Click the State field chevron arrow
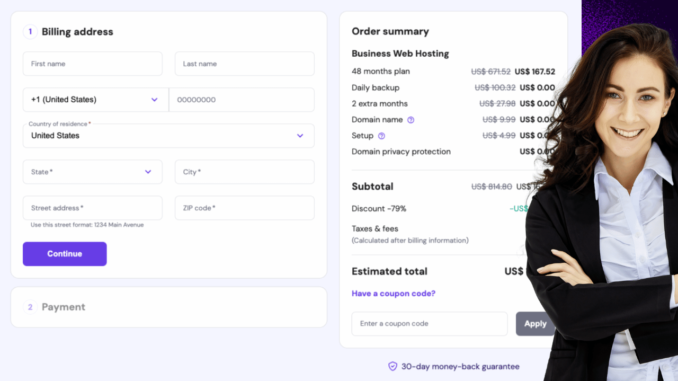 pyautogui.click(x=148, y=172)
